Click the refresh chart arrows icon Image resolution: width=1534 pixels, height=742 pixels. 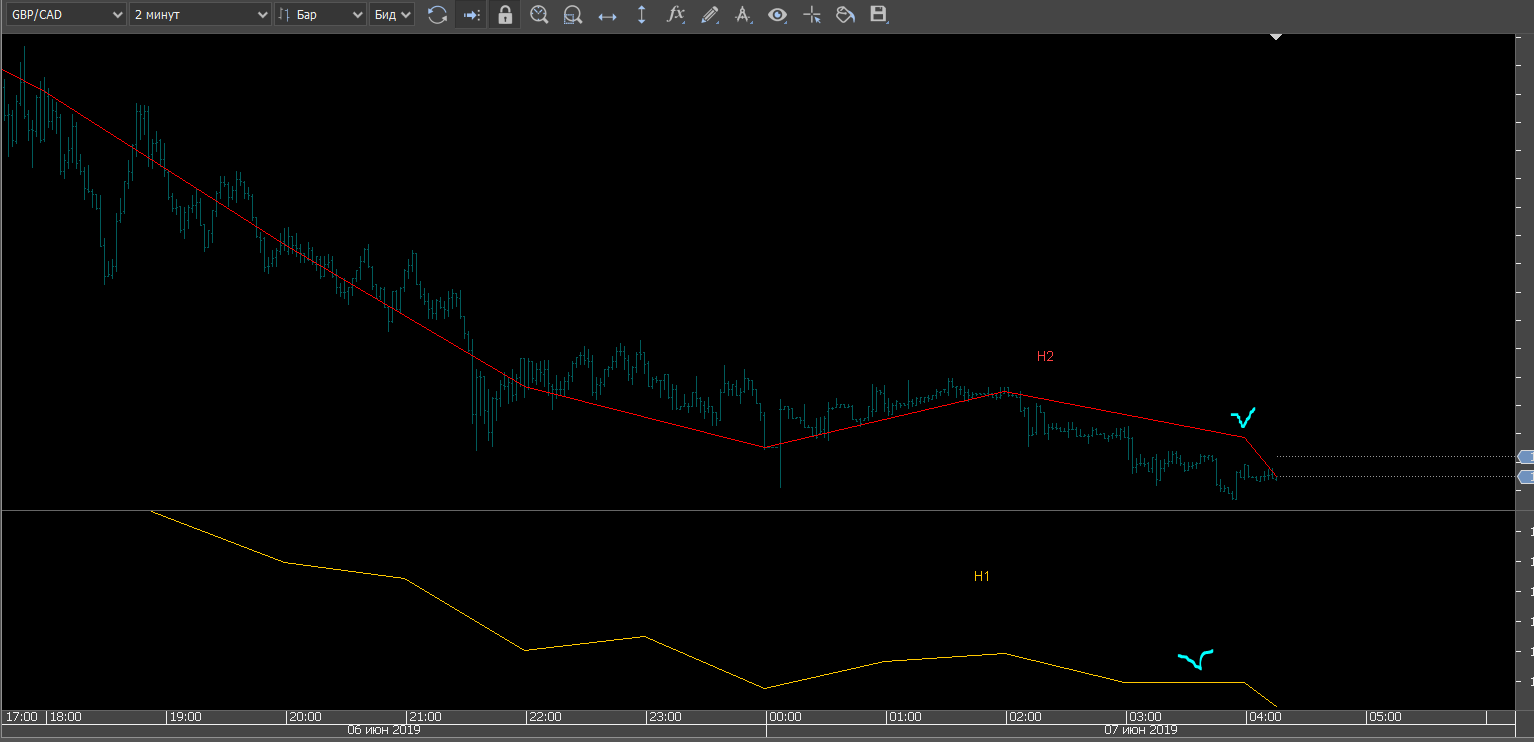pyautogui.click(x=437, y=15)
